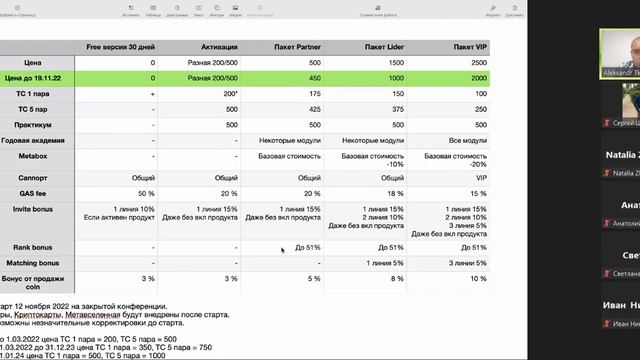Select the 'Практикум' row header

(x=37, y=125)
